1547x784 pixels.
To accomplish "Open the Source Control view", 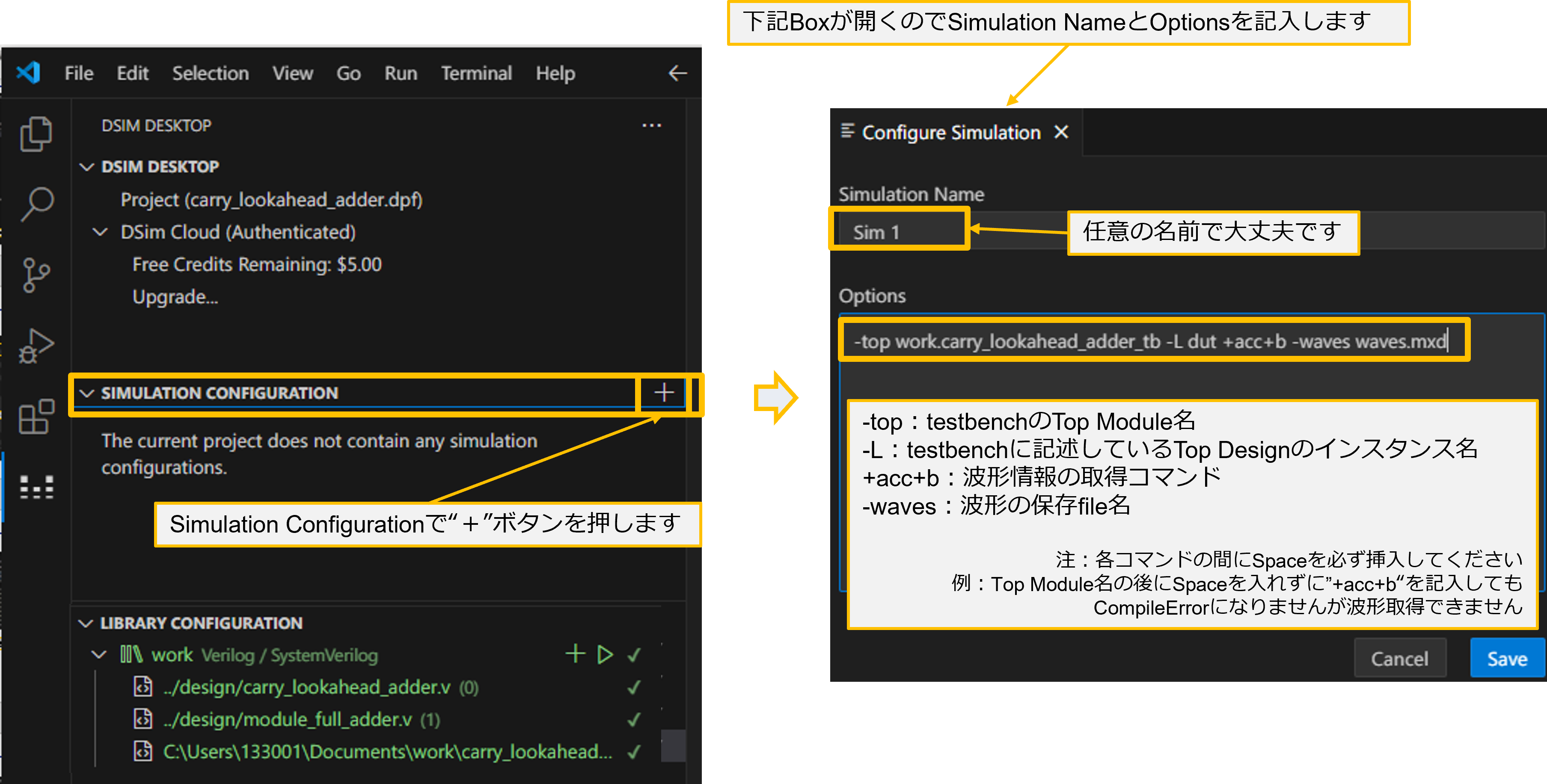I will [36, 275].
